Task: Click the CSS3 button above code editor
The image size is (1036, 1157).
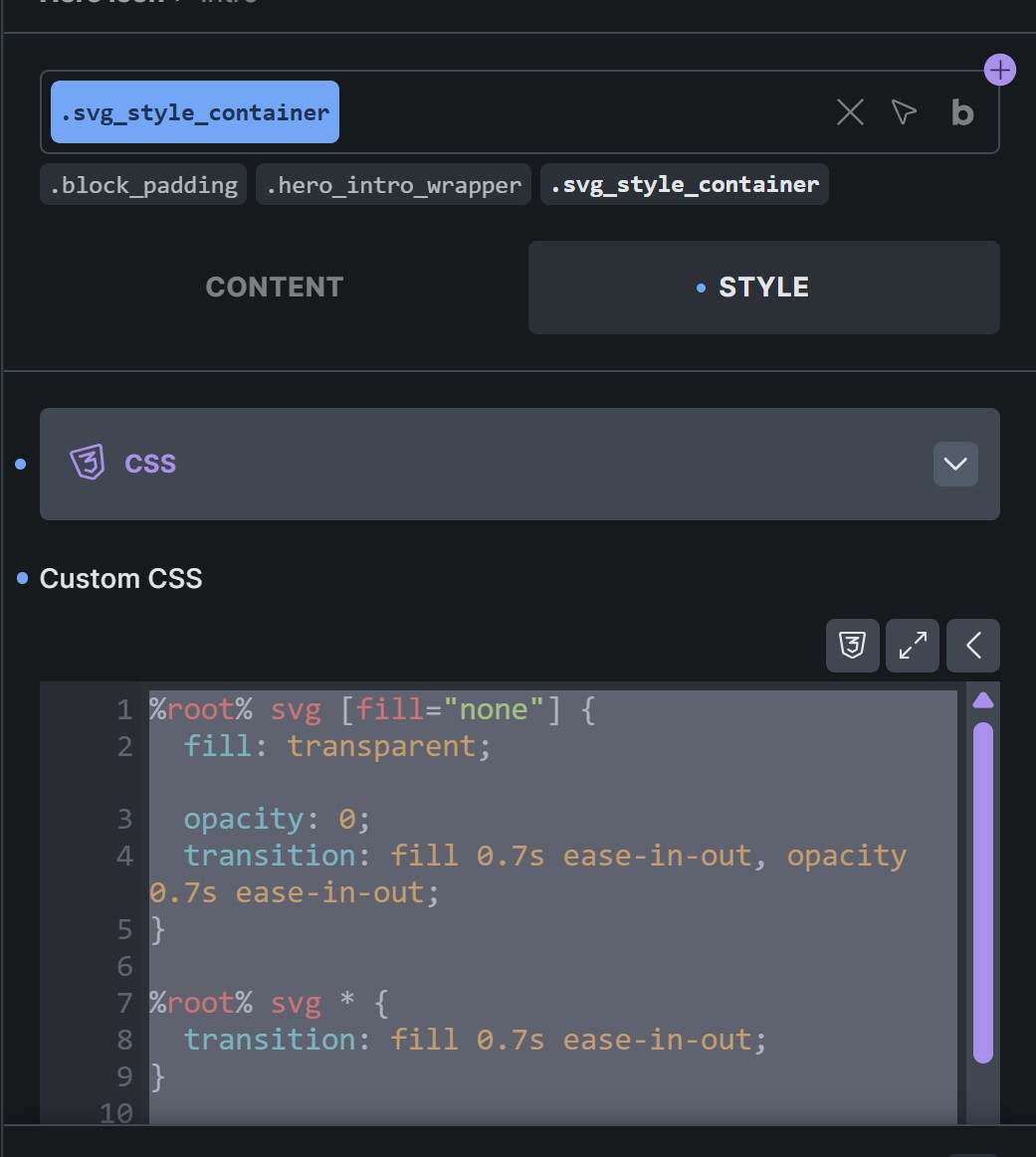Action: (852, 647)
